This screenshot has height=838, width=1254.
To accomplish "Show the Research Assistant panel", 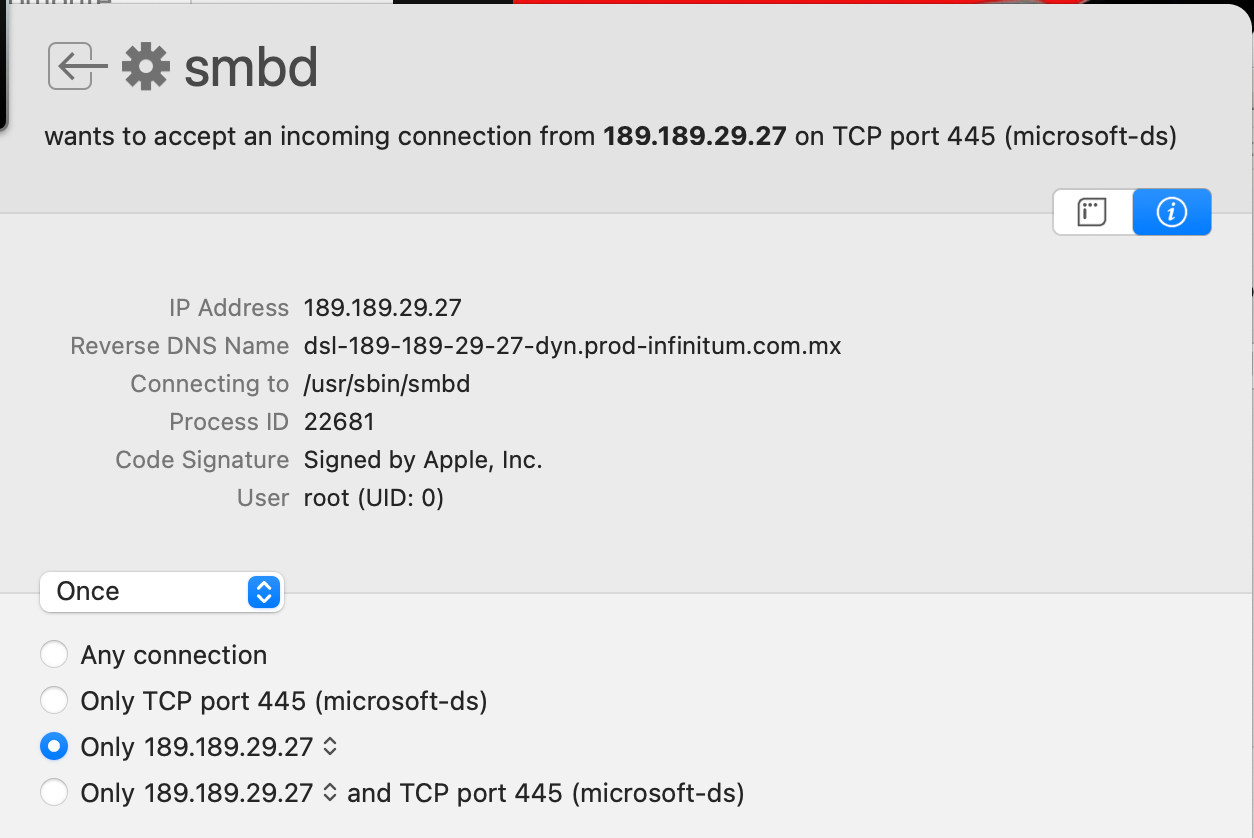I will pyautogui.click(x=1092, y=212).
